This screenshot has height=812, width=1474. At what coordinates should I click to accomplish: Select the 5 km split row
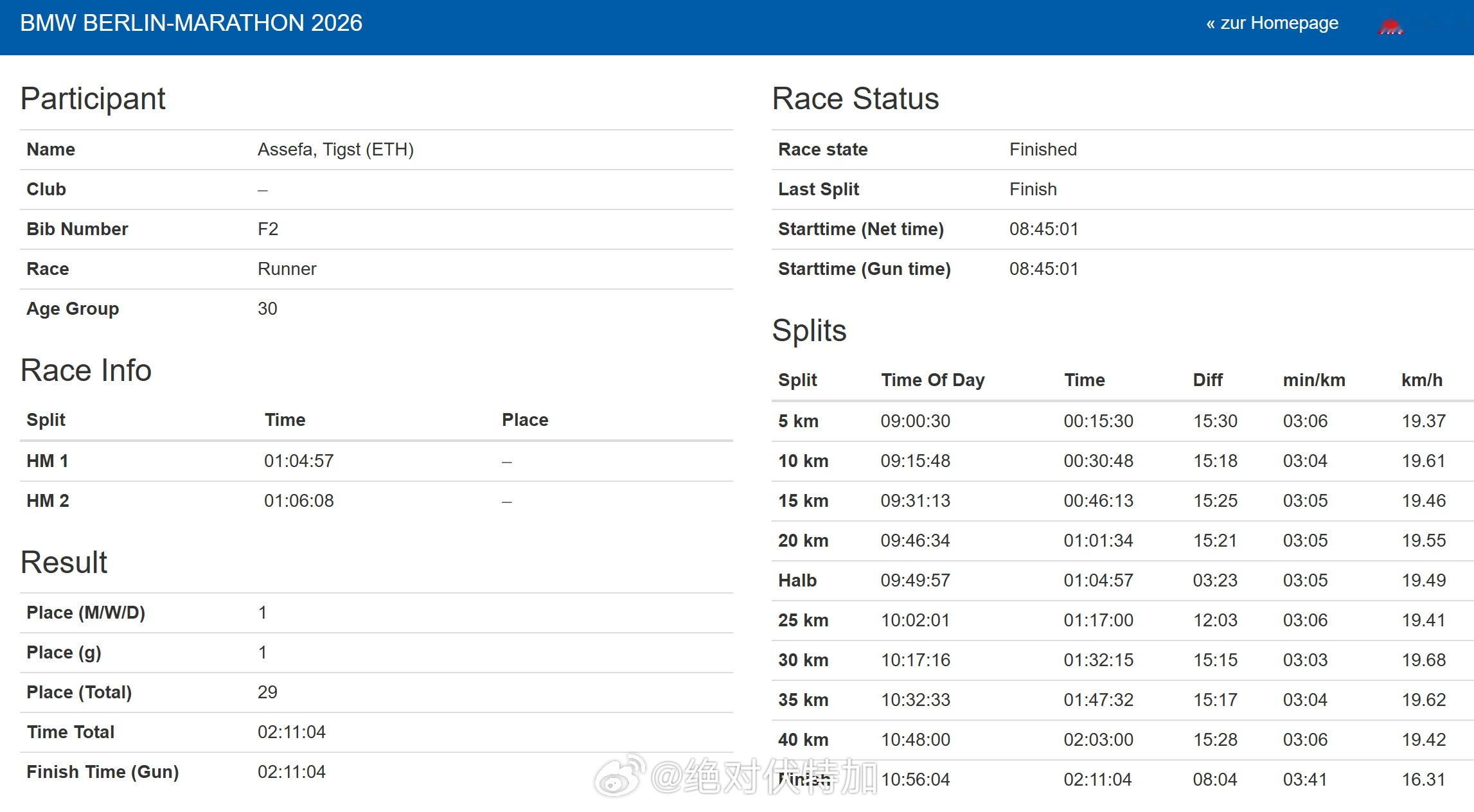[x=1123, y=421]
